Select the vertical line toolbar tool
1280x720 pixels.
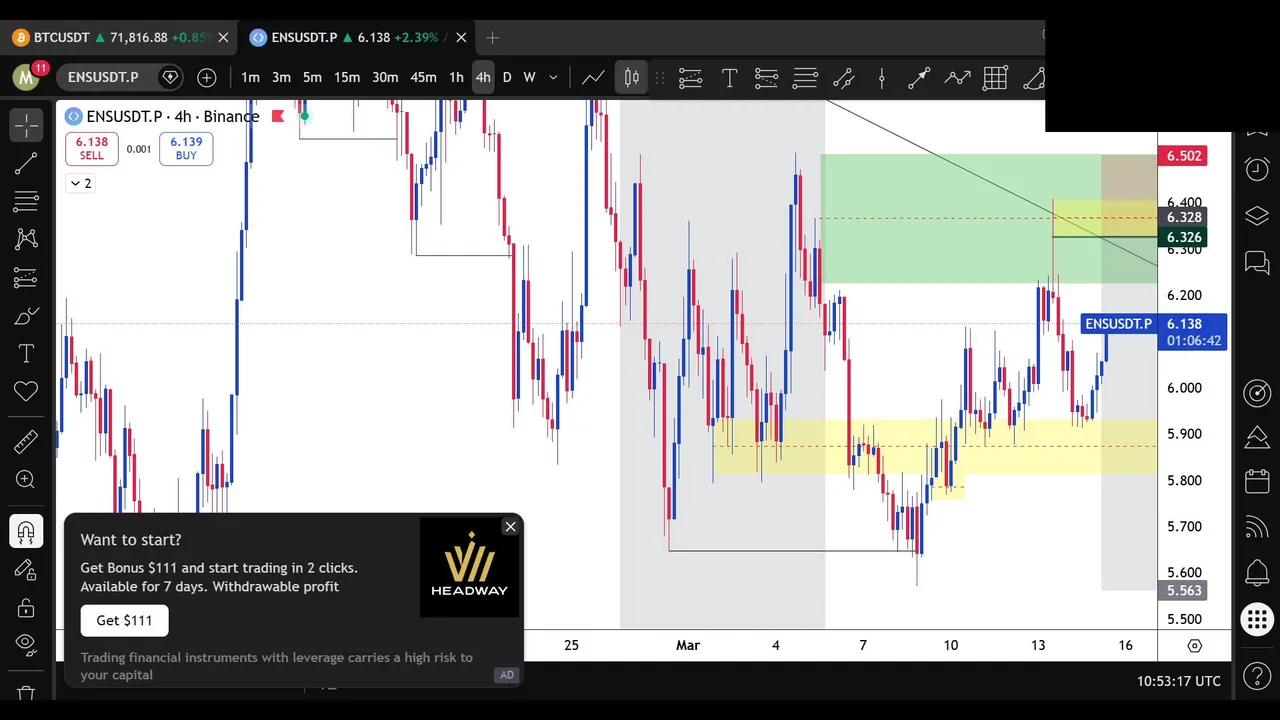[x=881, y=77]
